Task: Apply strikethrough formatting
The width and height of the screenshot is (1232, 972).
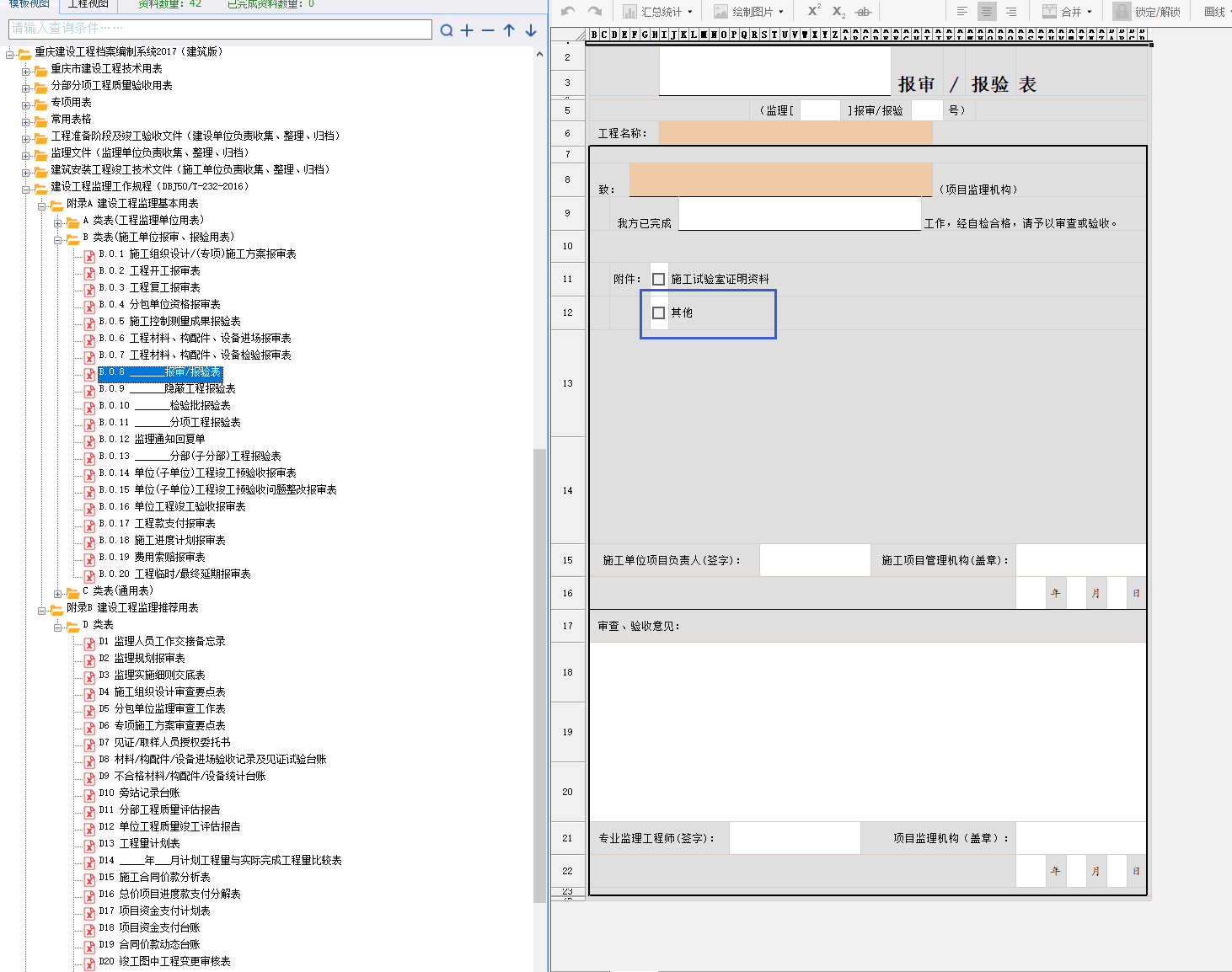Action: (863, 11)
